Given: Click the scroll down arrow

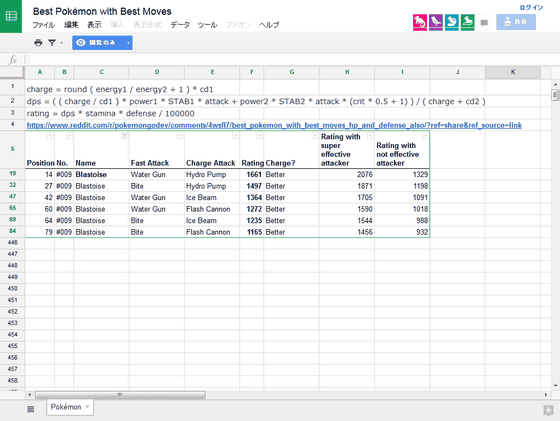Looking at the screenshot, I should [x=555, y=386].
